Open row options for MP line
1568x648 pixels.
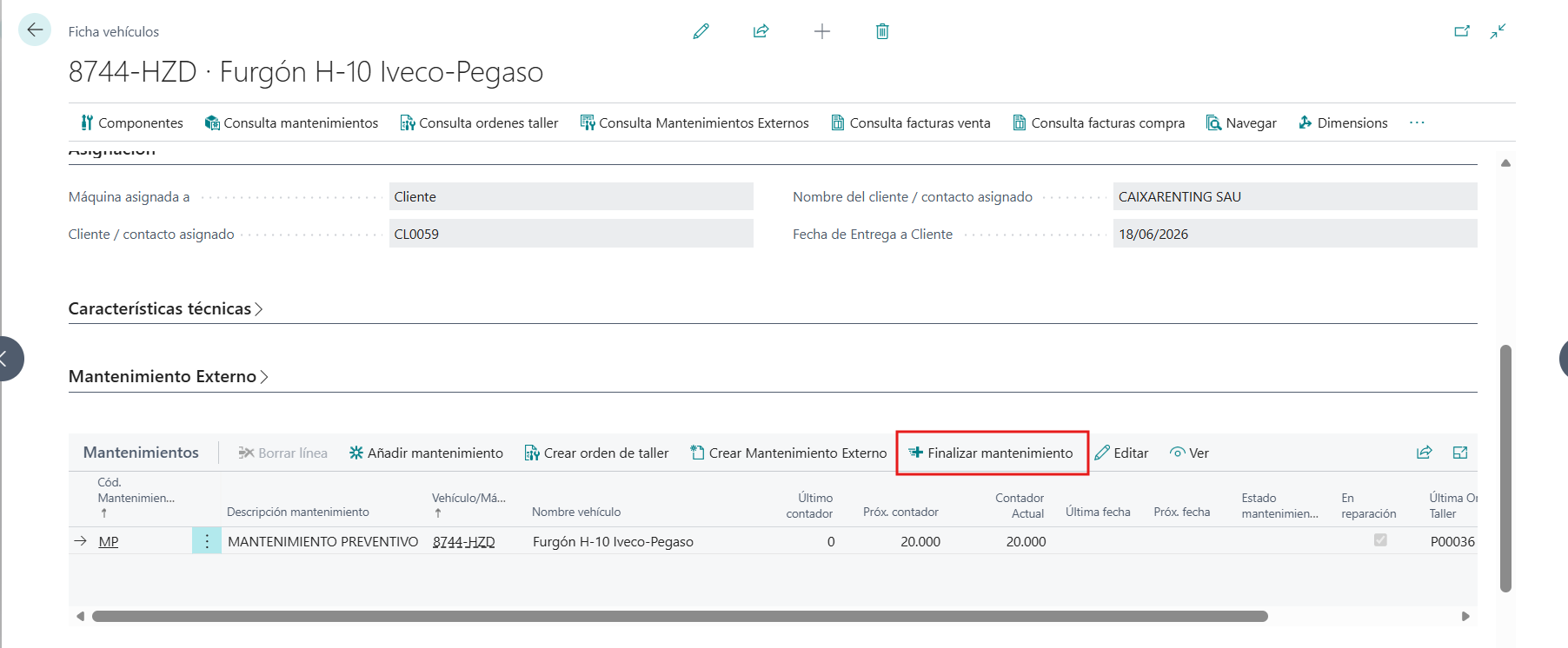point(207,541)
